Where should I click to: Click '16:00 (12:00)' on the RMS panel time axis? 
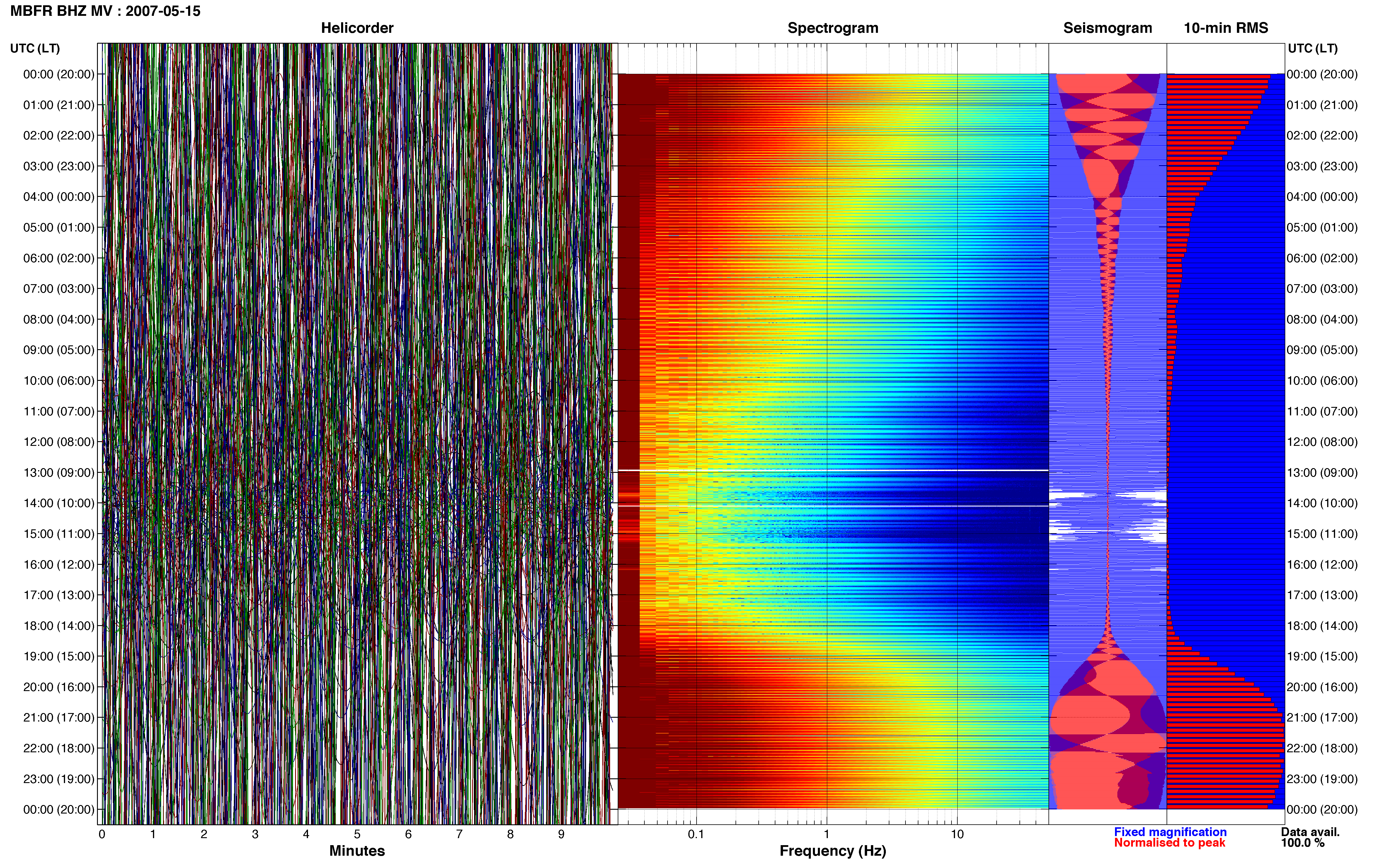[x=1322, y=564]
